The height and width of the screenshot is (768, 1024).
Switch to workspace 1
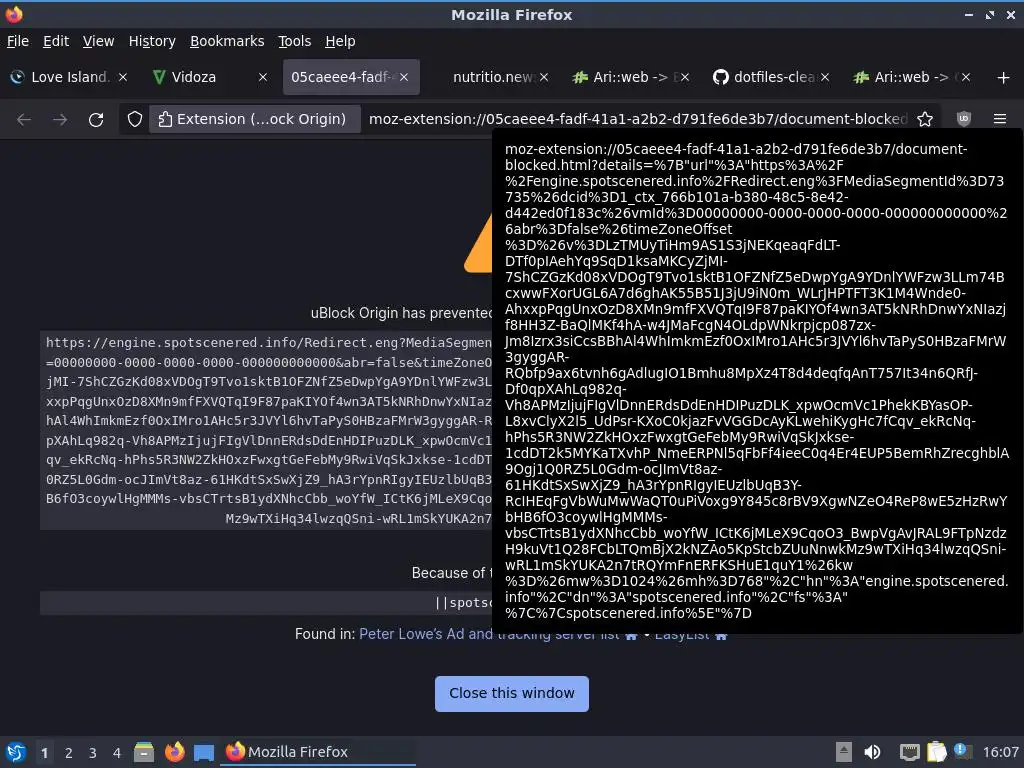click(x=44, y=753)
